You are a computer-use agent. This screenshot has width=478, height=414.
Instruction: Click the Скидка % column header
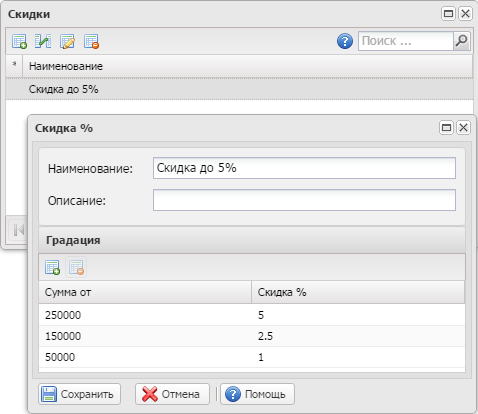[358, 292]
